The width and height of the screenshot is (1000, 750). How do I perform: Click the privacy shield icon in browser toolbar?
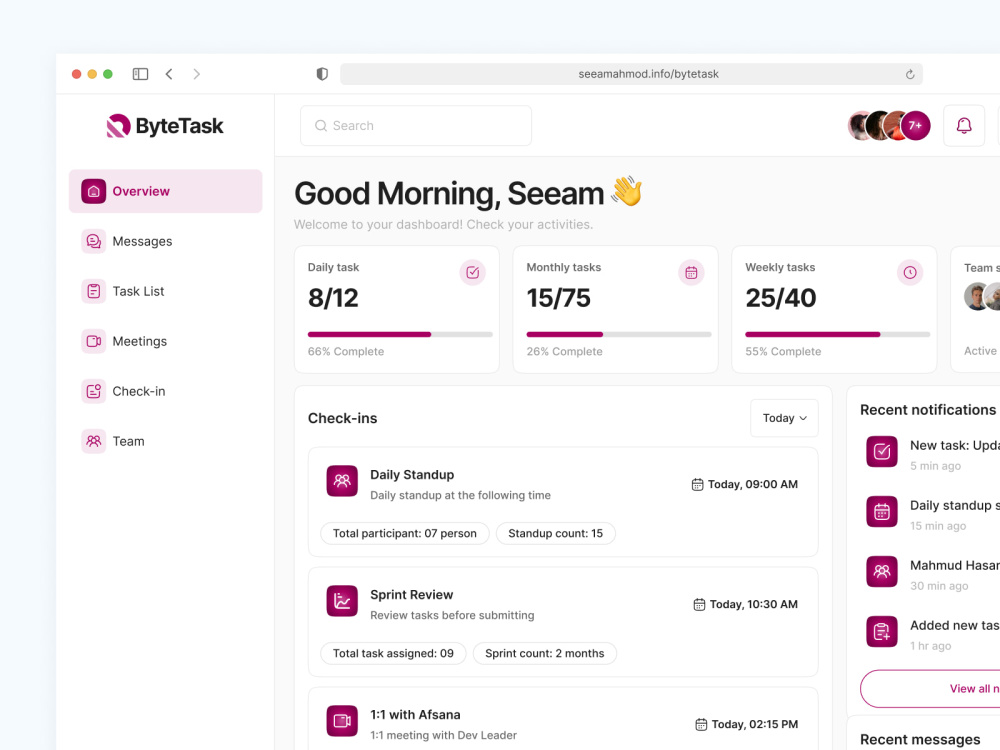322,74
